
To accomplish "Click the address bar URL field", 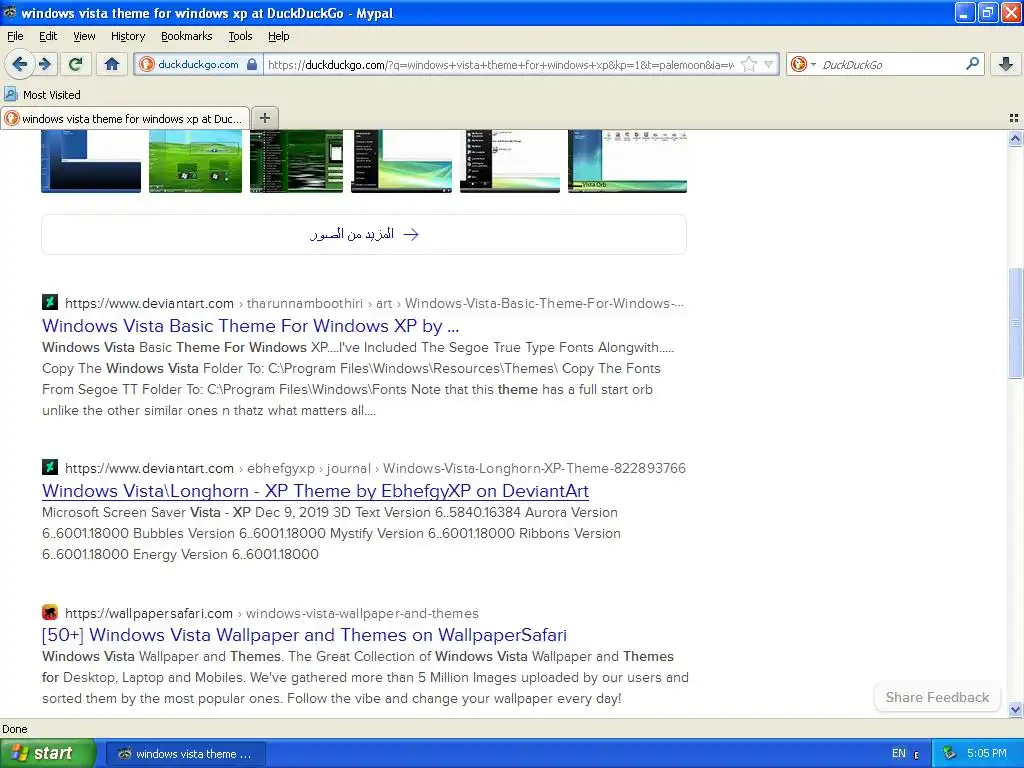I will coord(501,65).
